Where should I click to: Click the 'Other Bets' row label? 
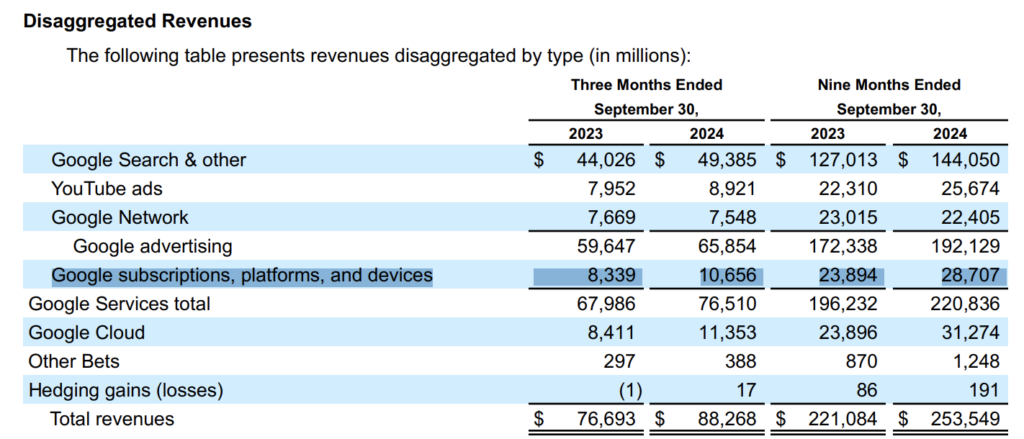pyautogui.click(x=74, y=361)
